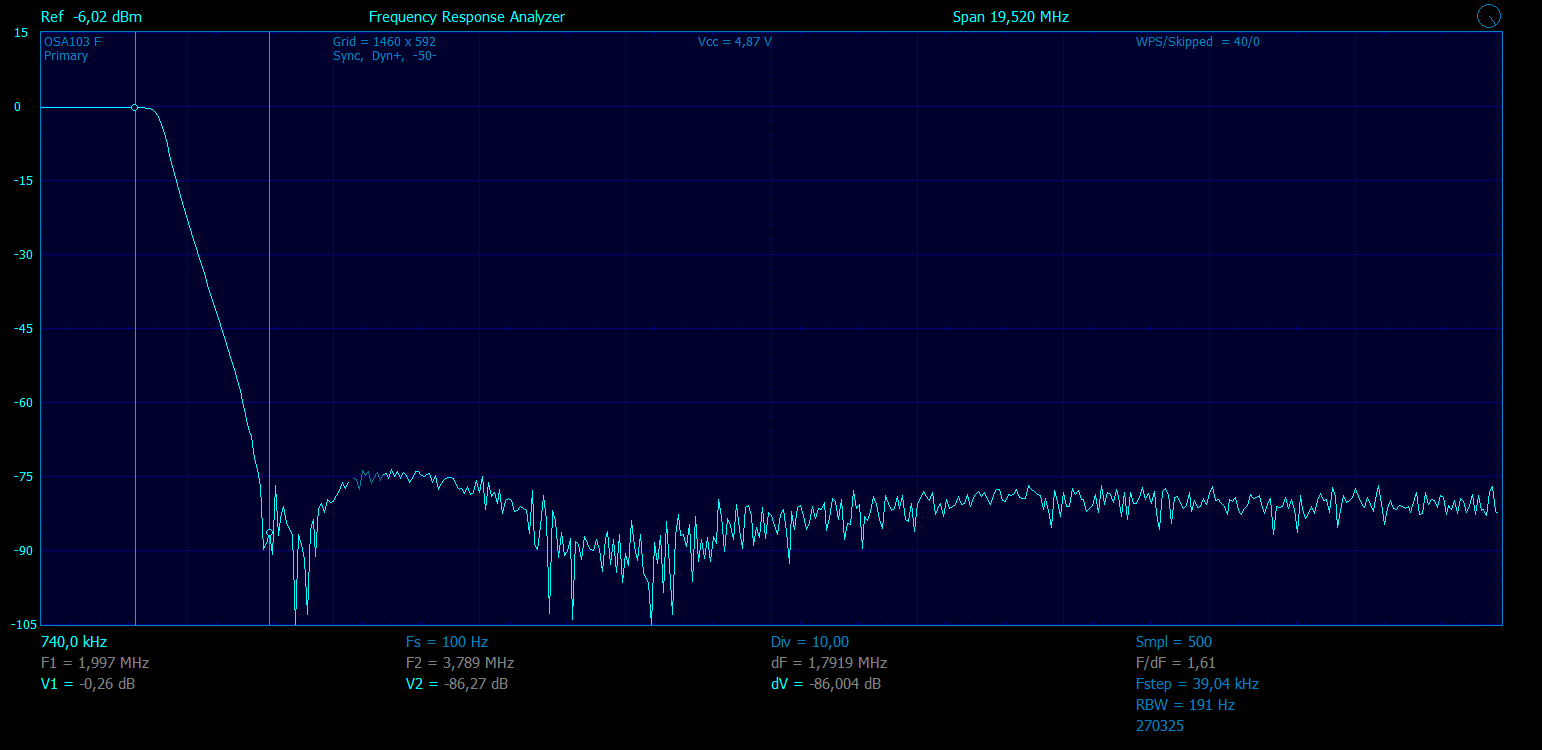
Task: Click the -90 label on vertical axis
Action: [x=21, y=551]
